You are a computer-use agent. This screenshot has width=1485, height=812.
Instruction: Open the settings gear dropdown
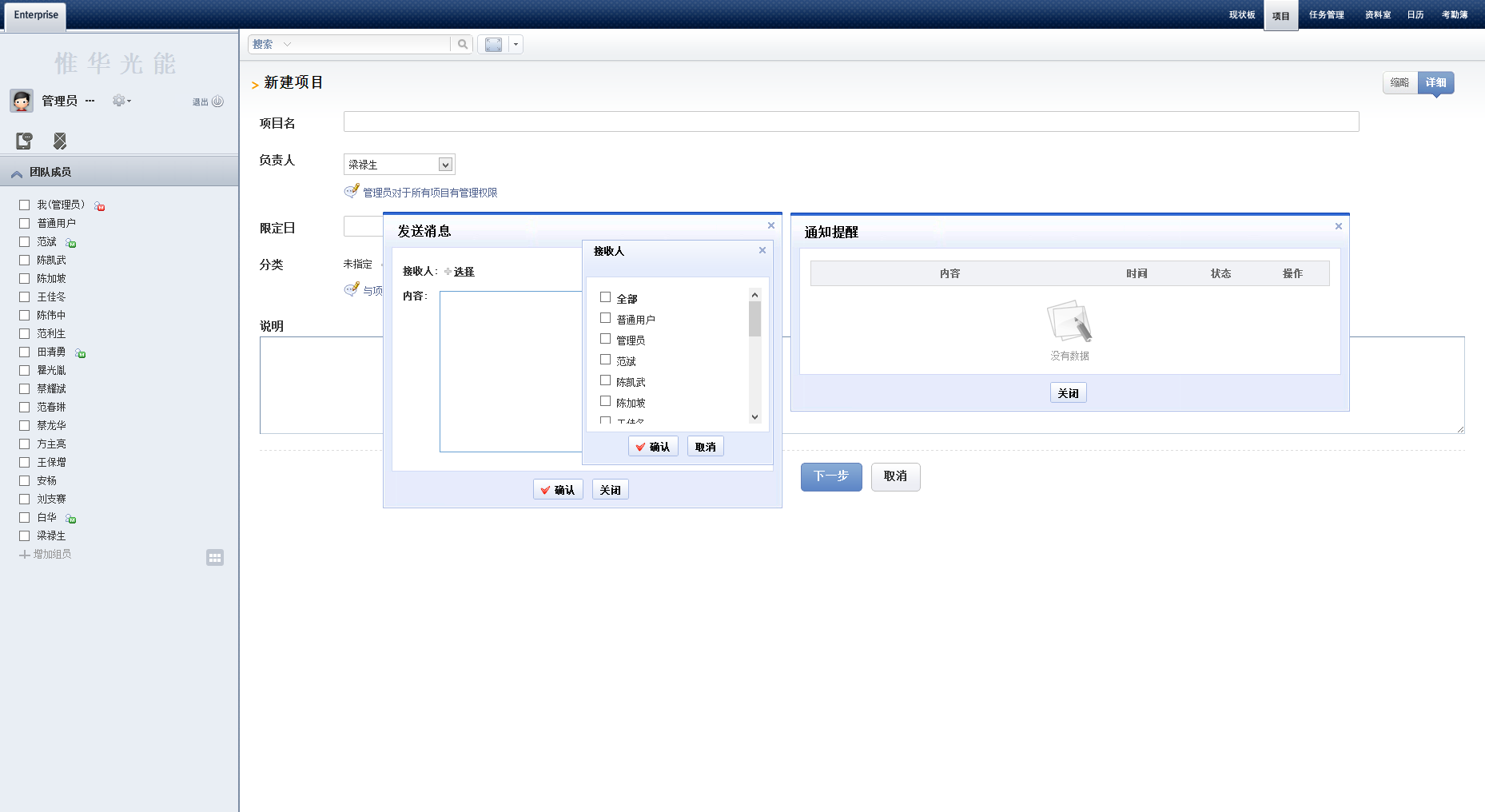pos(121,101)
